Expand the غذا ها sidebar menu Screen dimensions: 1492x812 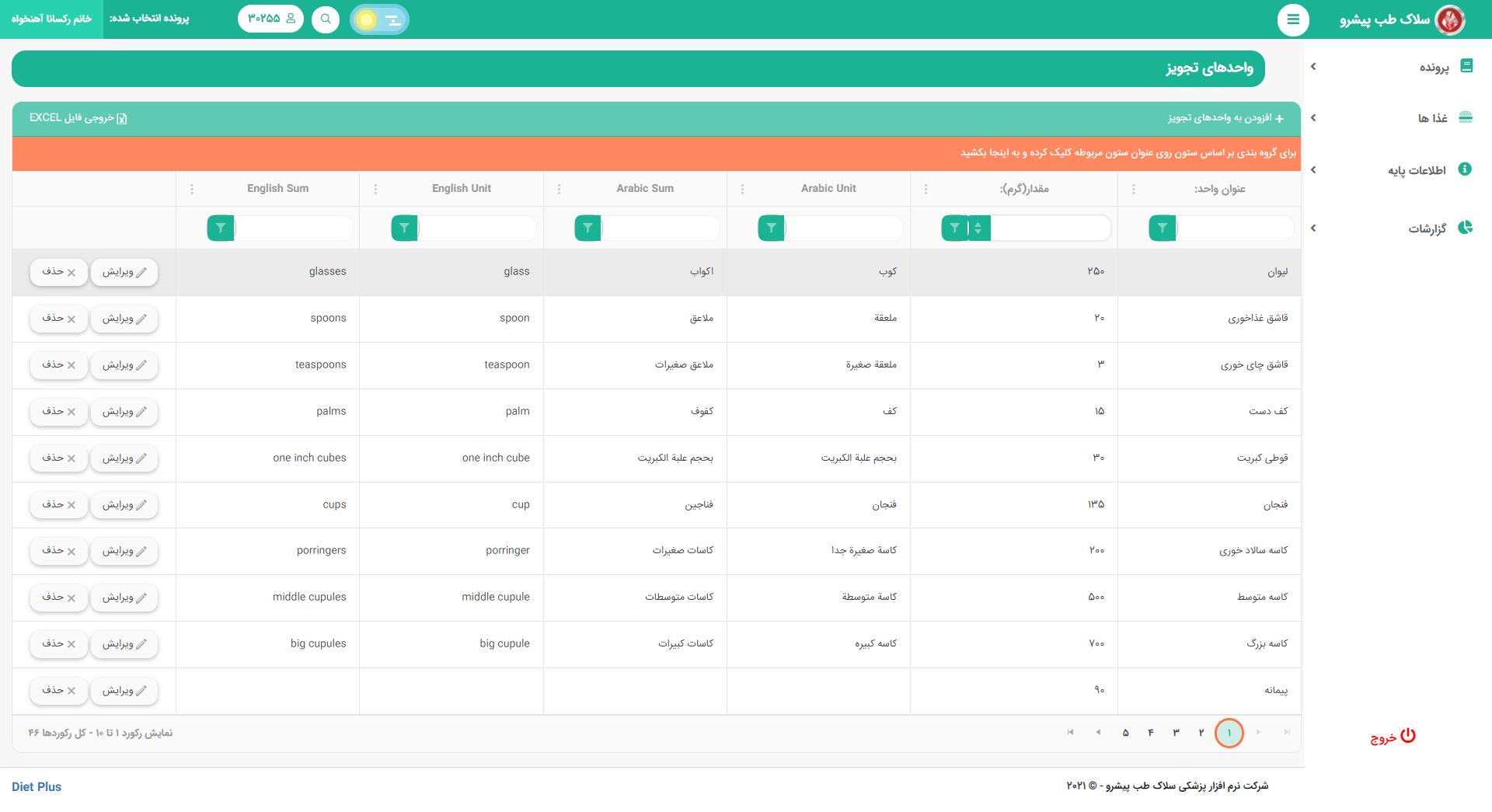point(1391,118)
